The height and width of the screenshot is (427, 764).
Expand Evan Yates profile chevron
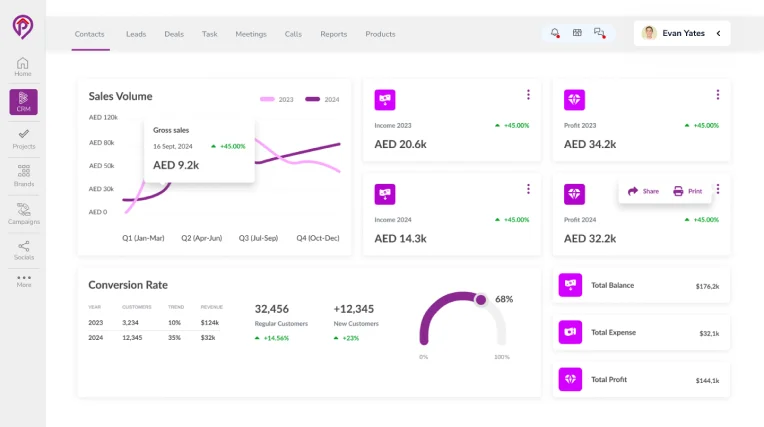pyautogui.click(x=718, y=33)
